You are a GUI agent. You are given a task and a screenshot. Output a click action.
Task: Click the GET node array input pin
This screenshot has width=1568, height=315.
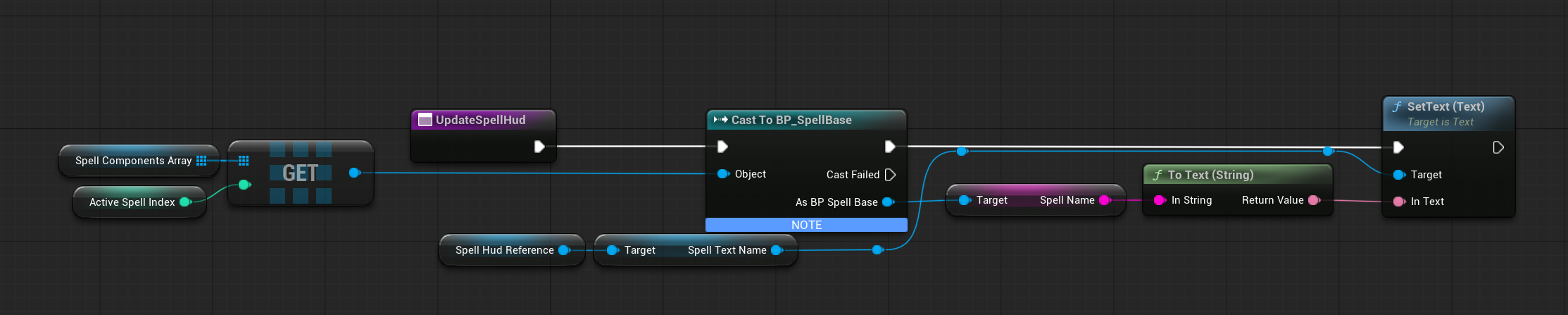tap(244, 161)
